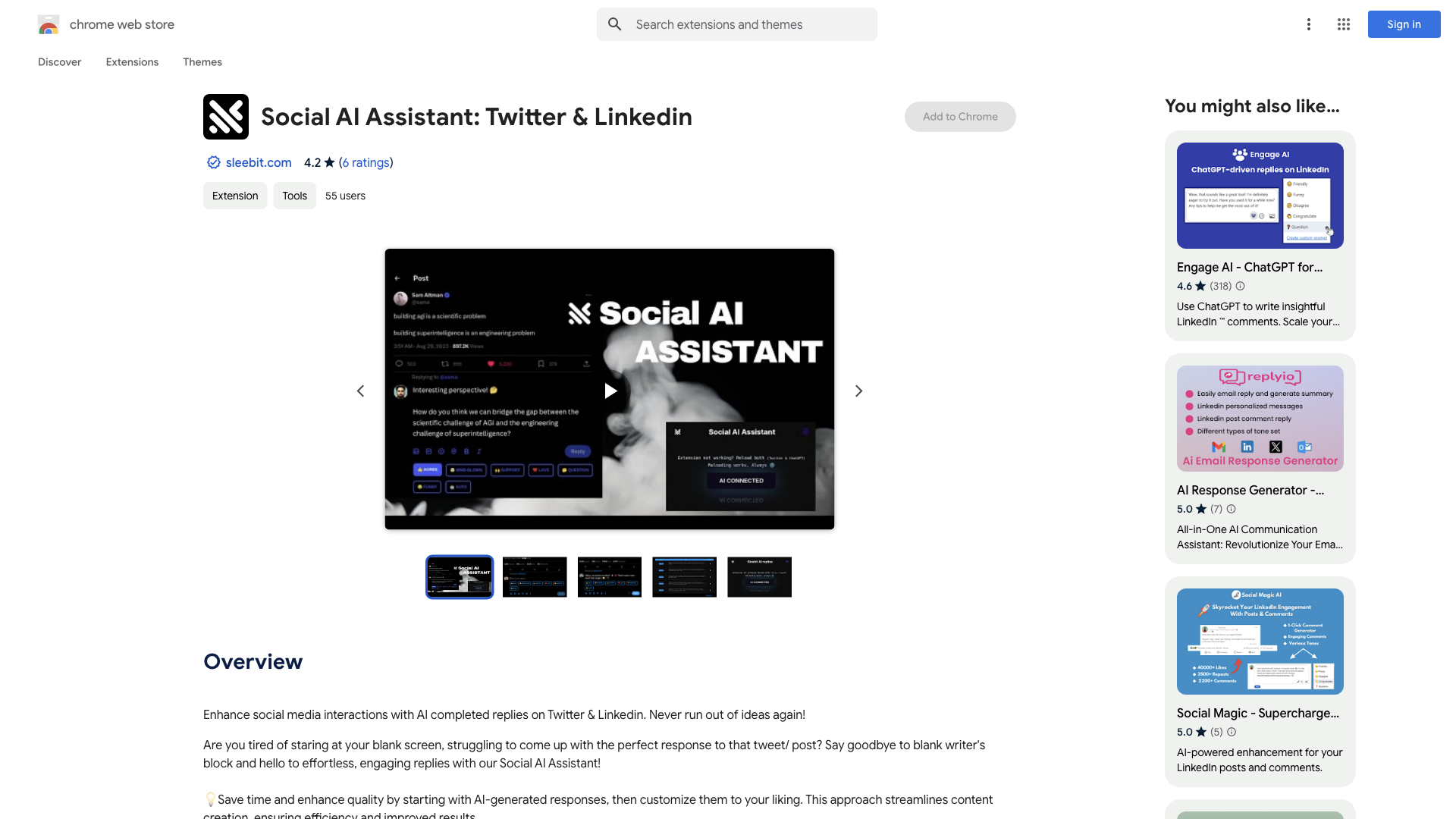Click the three-dot more options menu icon
This screenshot has width=1456, height=819.
click(1308, 24)
